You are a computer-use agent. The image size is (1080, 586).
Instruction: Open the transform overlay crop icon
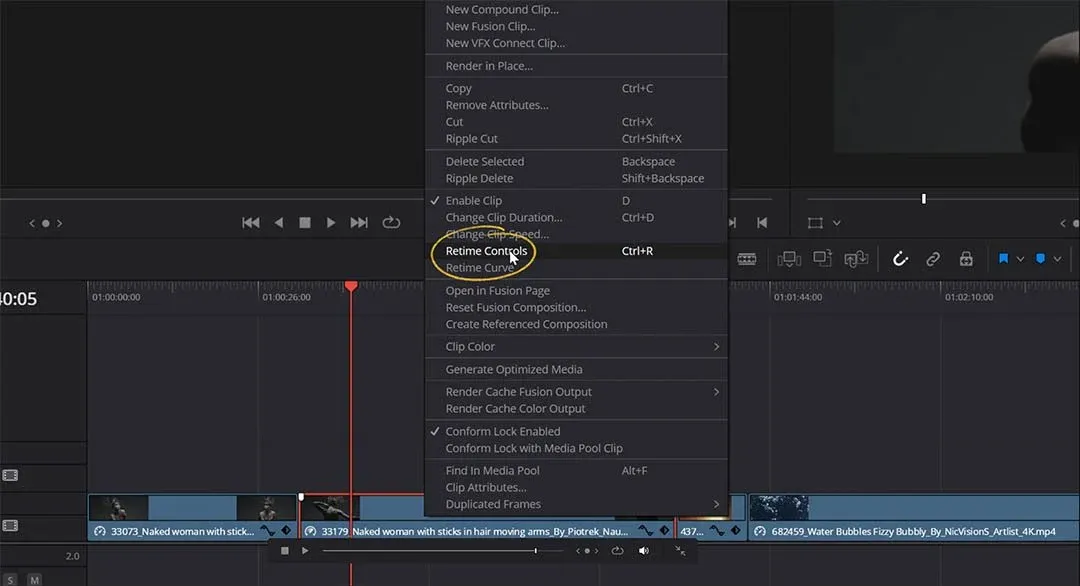815,222
